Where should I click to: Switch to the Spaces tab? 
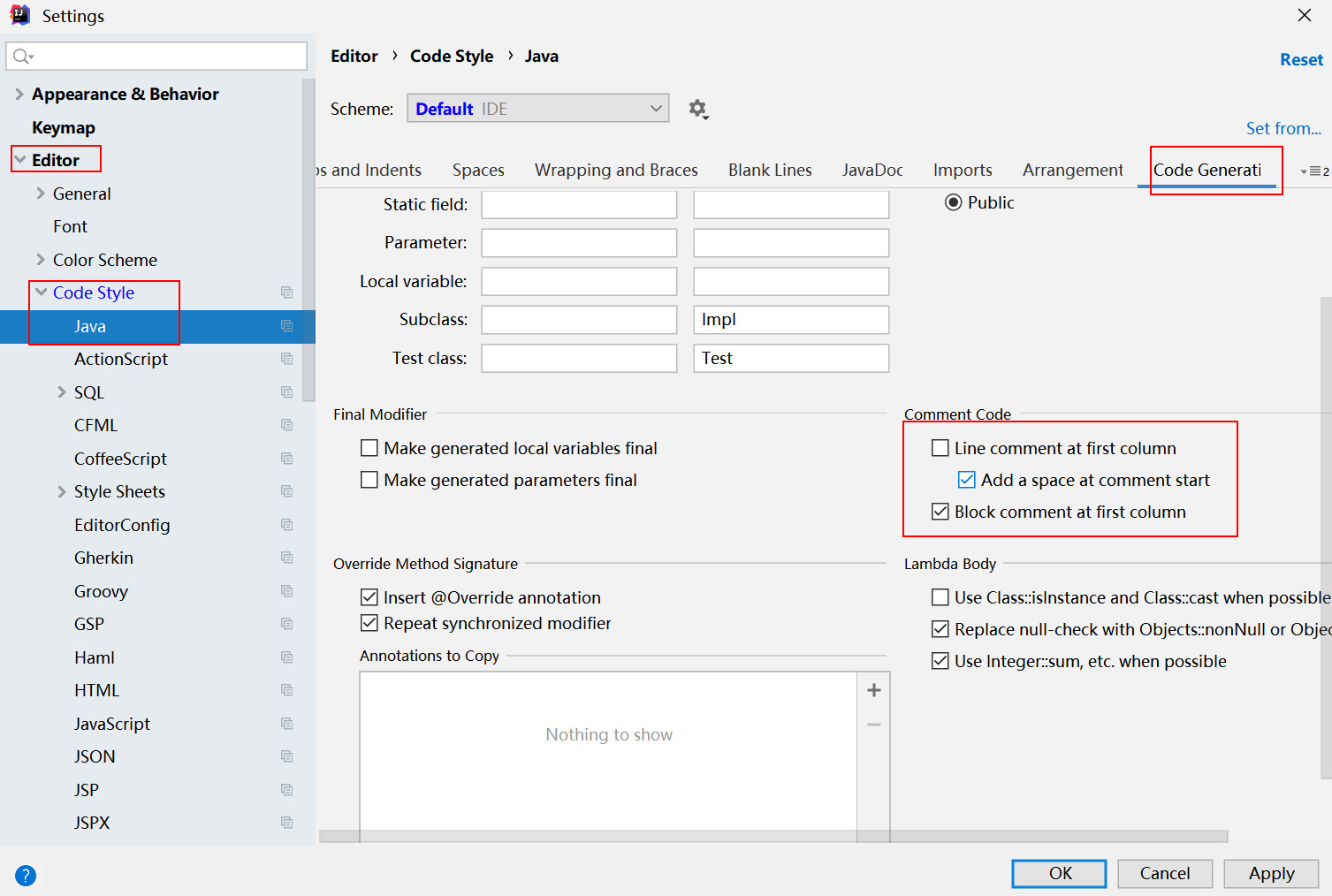pyautogui.click(x=478, y=170)
